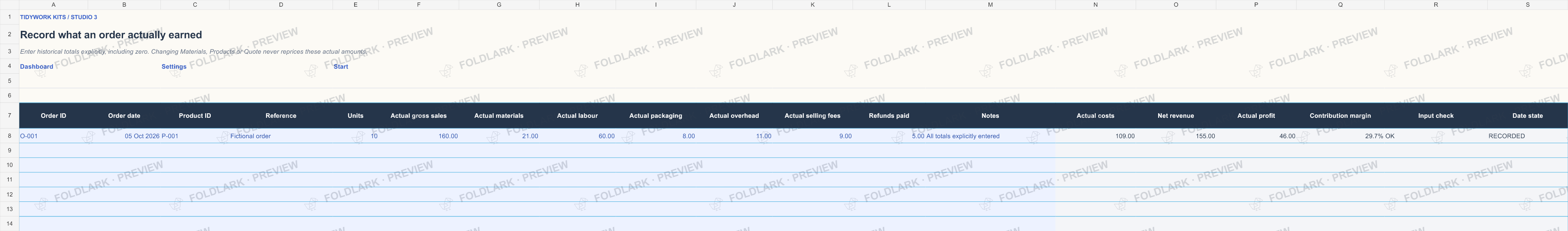Select the instruction text about historical totals

pyautogui.click(x=194, y=52)
